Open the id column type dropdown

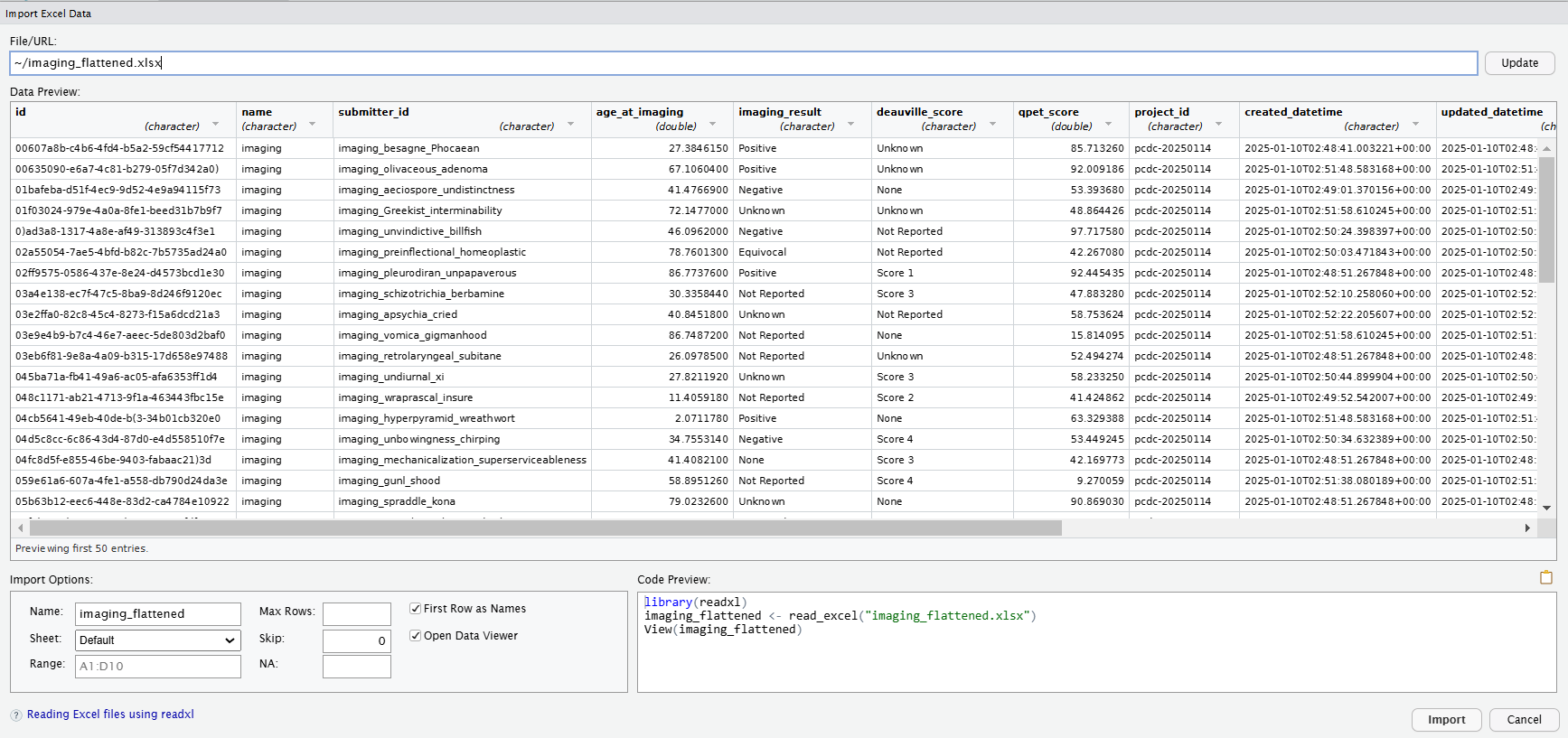tap(215, 125)
